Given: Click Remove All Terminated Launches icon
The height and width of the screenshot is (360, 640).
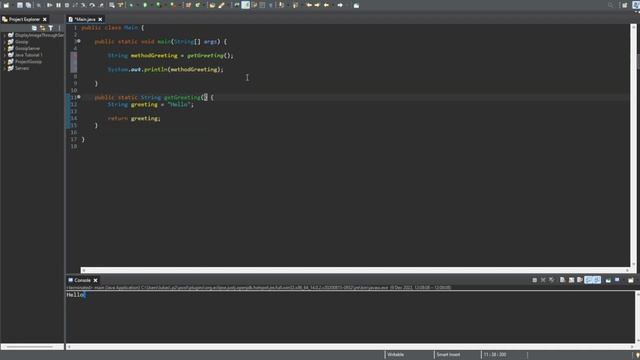Looking at the screenshot, I should point(552,280).
